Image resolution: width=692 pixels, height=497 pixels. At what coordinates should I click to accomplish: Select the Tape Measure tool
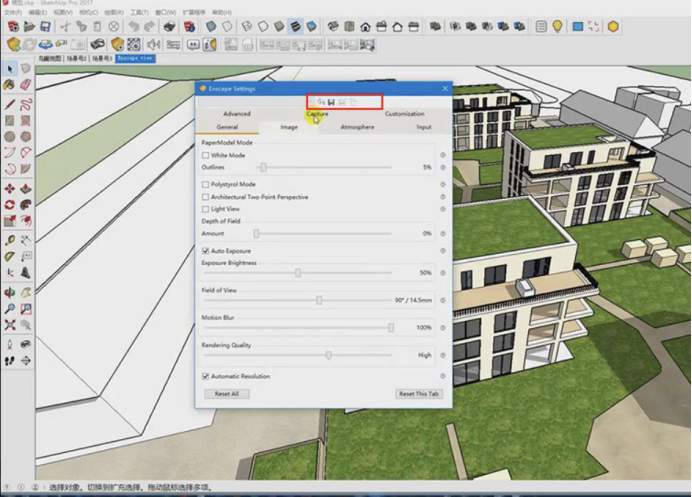pyautogui.click(x=10, y=240)
